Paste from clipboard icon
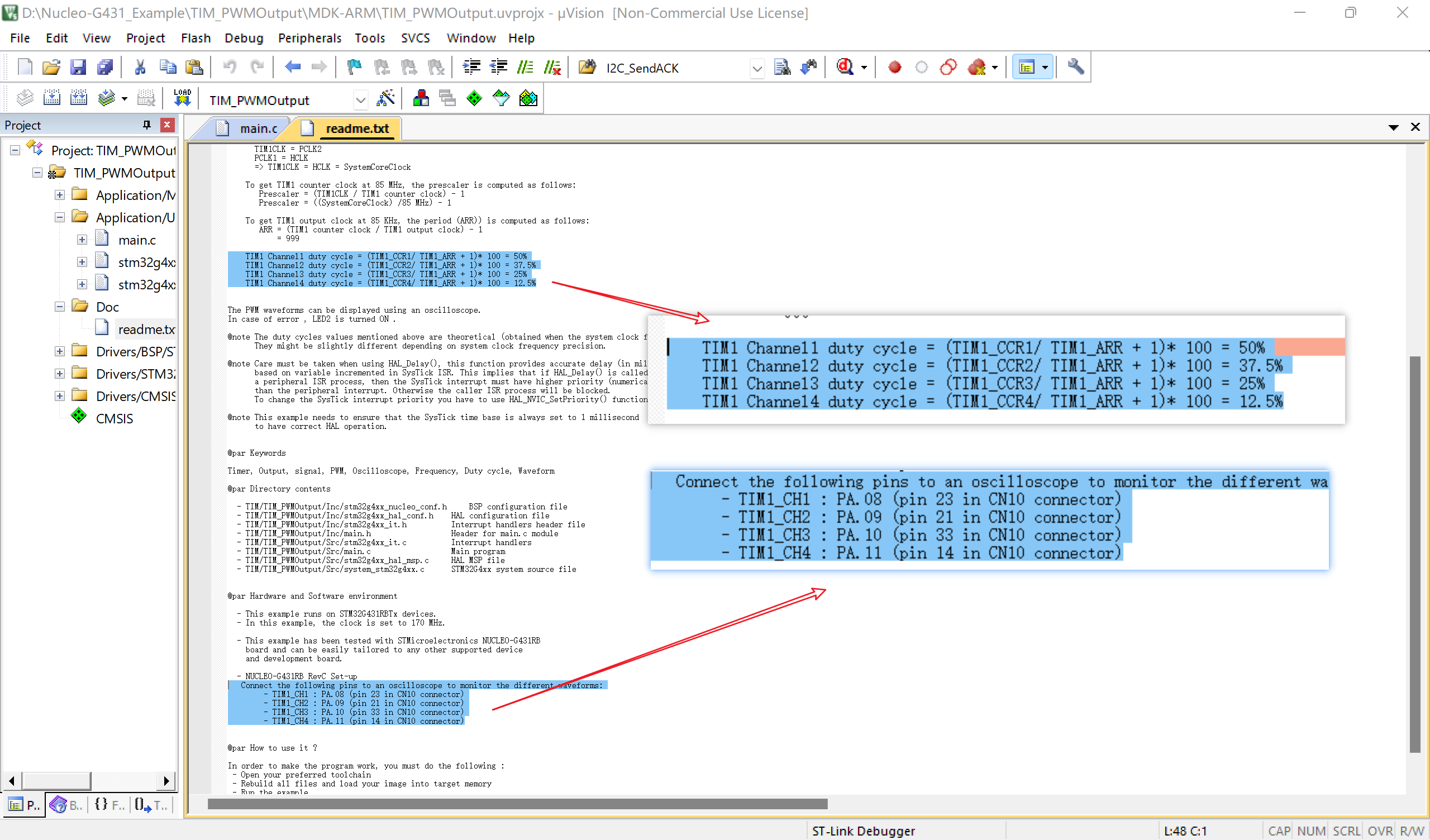1430x840 pixels. coord(194,67)
